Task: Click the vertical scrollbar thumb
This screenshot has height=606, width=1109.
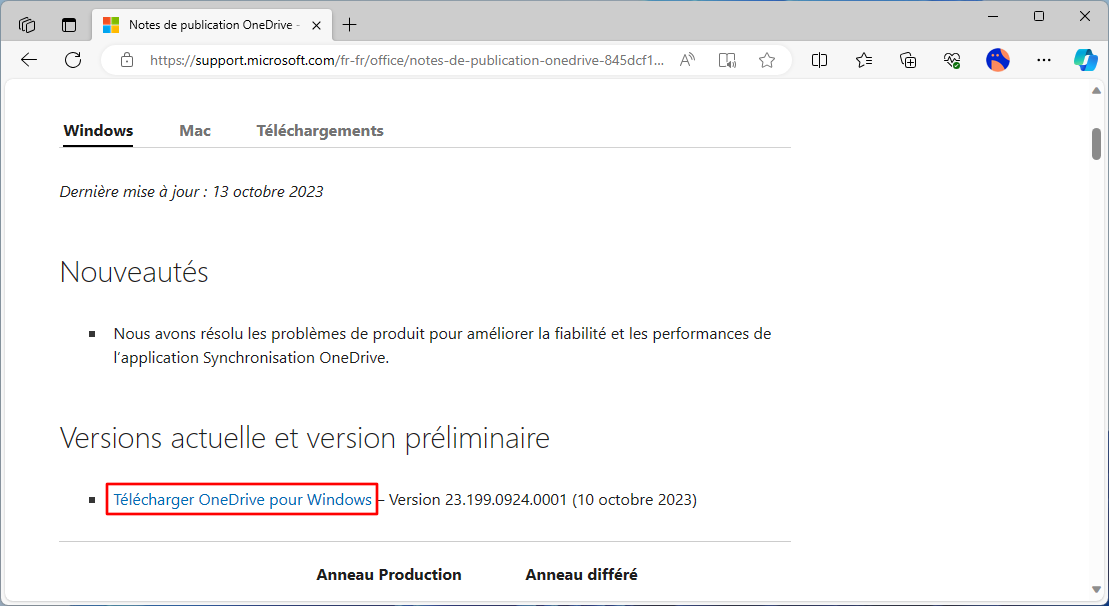Action: tap(1096, 144)
